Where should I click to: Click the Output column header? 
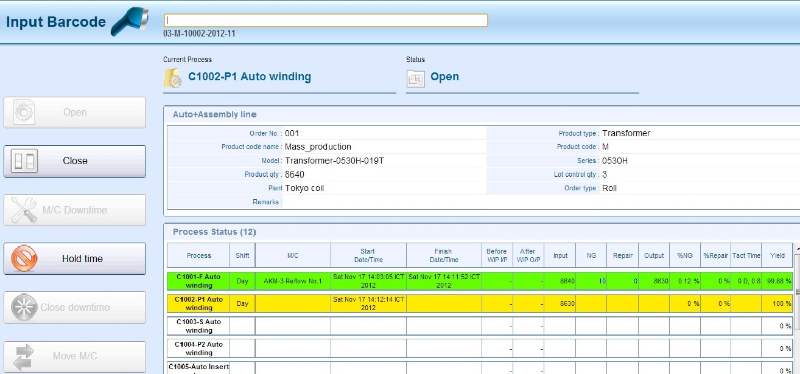(654, 256)
